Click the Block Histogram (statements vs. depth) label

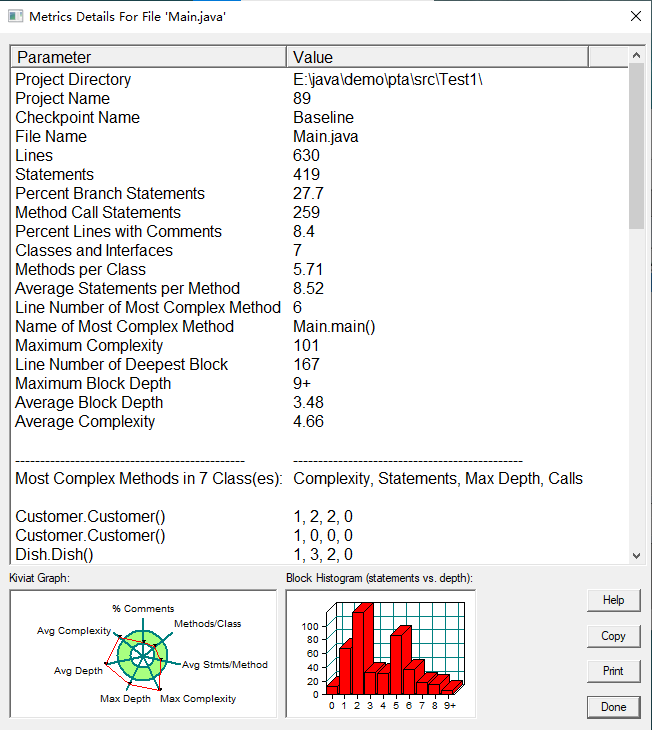(379, 578)
